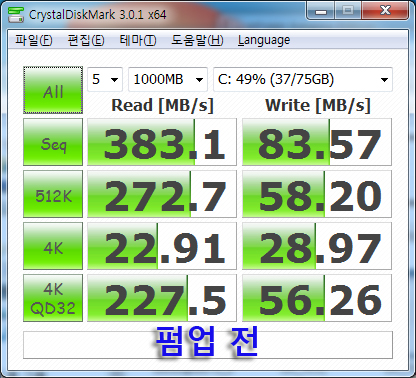Minimize the CrystalDiskMark window
This screenshot has height=378, width=416.
320,11
